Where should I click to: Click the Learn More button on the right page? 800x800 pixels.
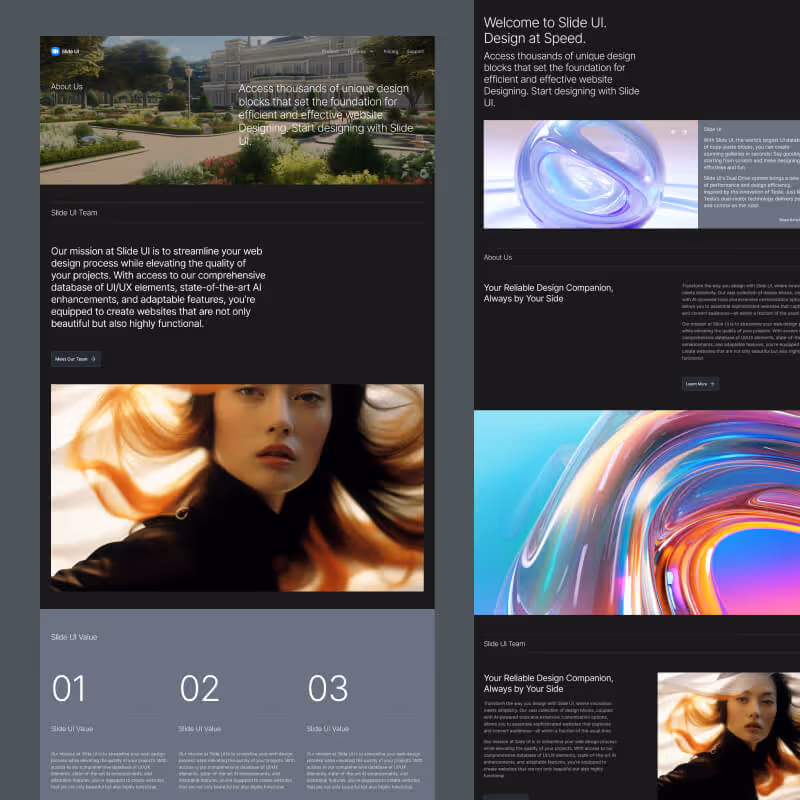tap(700, 383)
